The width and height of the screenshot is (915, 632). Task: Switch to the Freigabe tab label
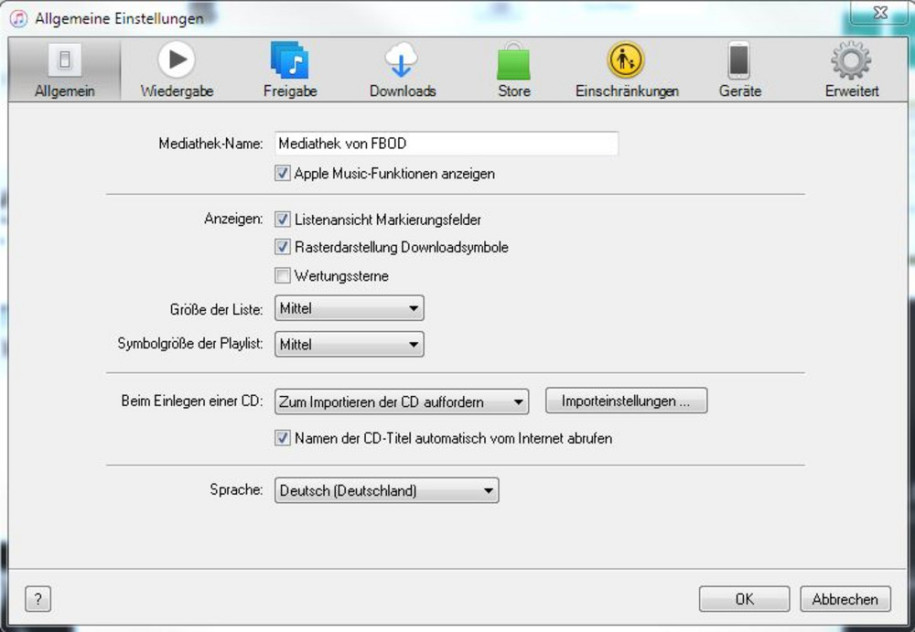click(x=290, y=91)
